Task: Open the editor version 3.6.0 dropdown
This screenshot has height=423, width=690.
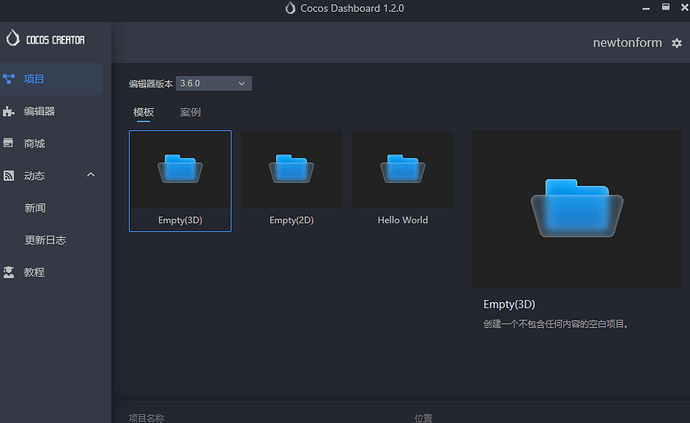Action: point(213,83)
